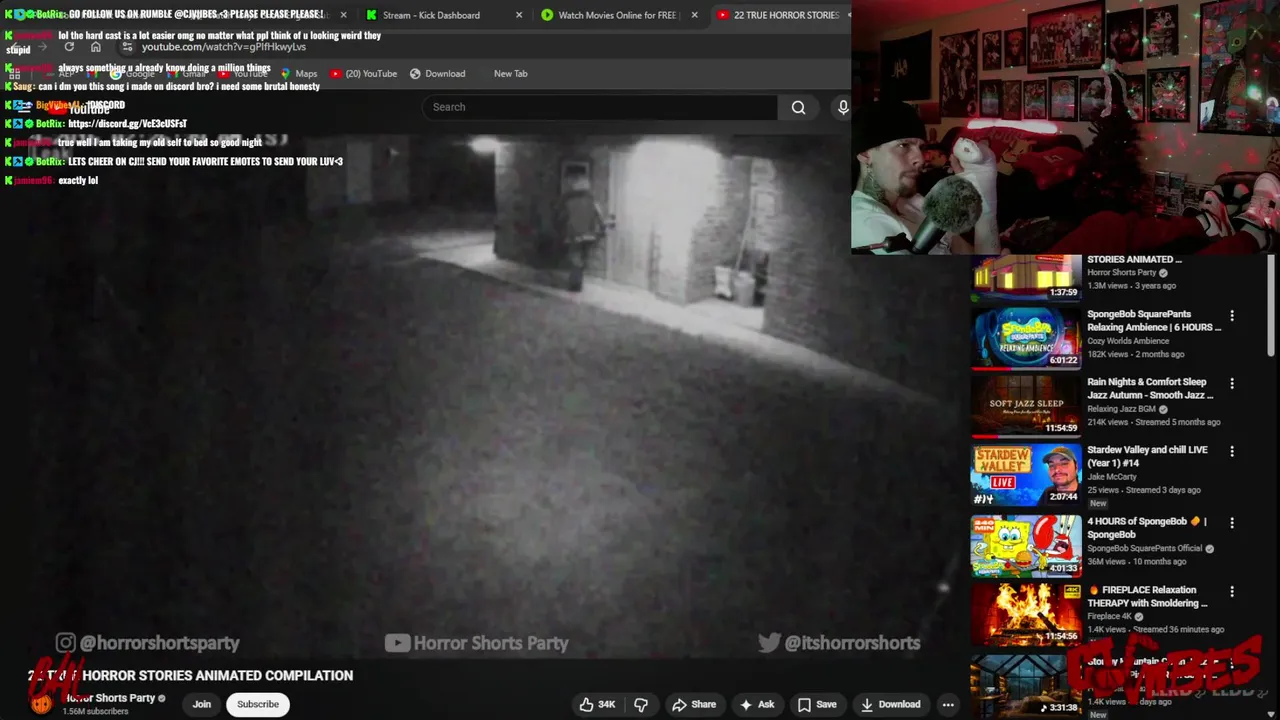Click the Stardew Valley and chill LIVE title
This screenshot has height=720, width=1280.
(x=1148, y=456)
